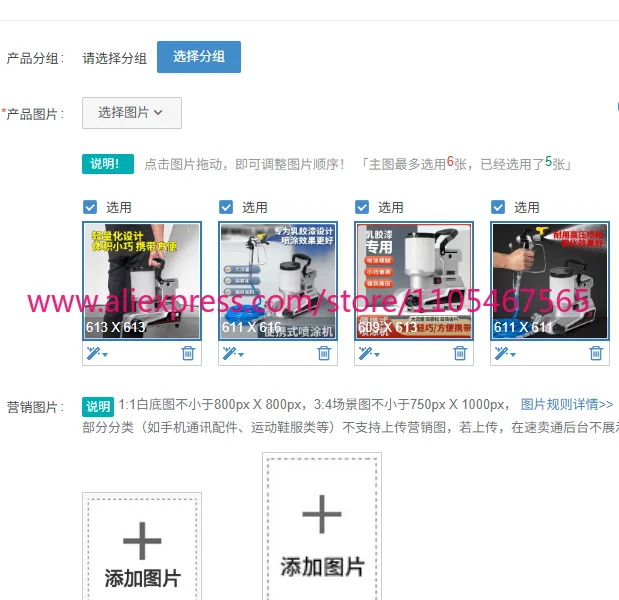619x600 pixels.
Task: Delete the 613 X 613 image with trash icon
Action: [188, 353]
